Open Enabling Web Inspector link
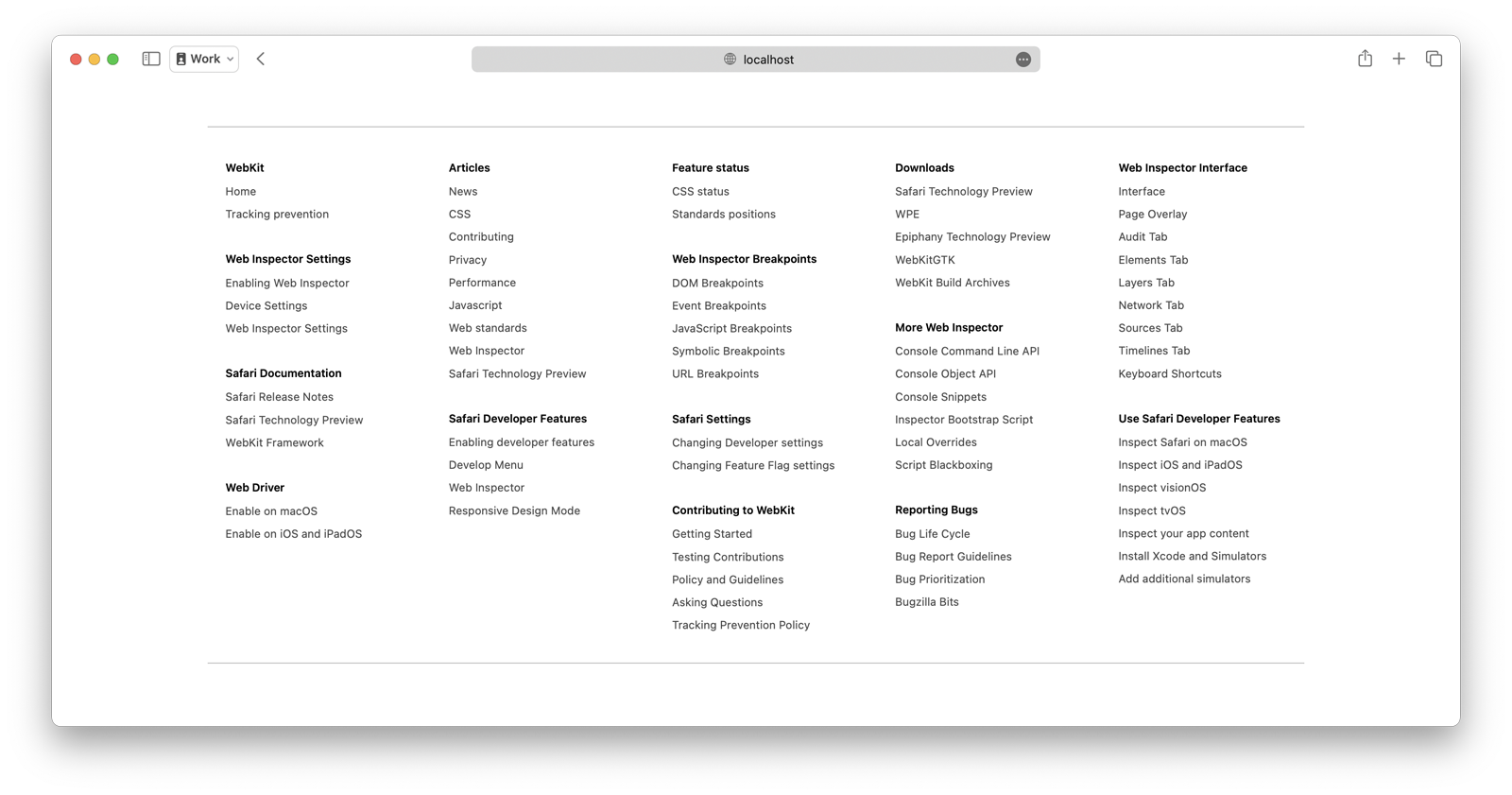Image resolution: width=1512 pixels, height=795 pixels. 287,284
